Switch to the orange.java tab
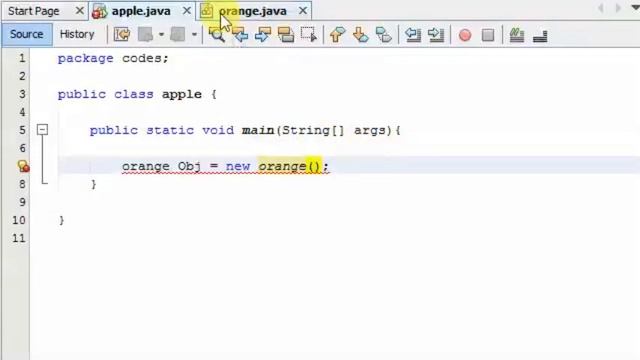The height and width of the screenshot is (360, 640). pyautogui.click(x=253, y=11)
